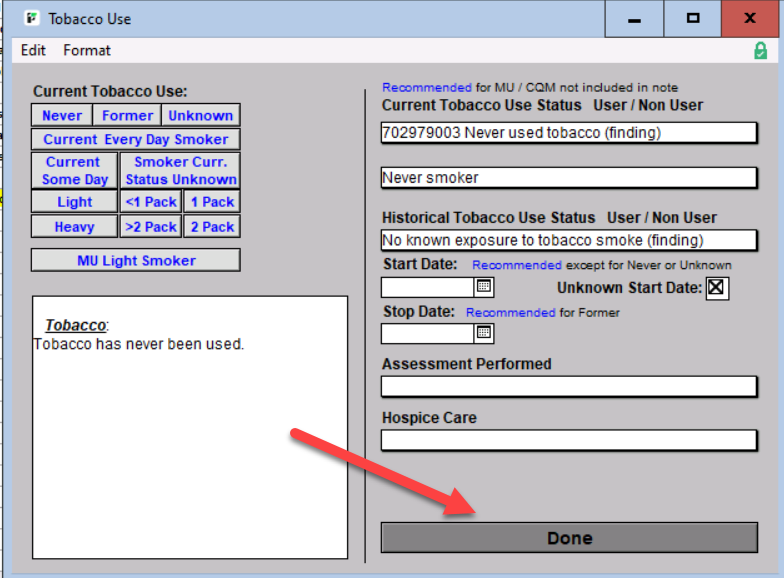Screen dimensions: 784x578
Task: Open the Edit menu
Action: tap(33, 50)
